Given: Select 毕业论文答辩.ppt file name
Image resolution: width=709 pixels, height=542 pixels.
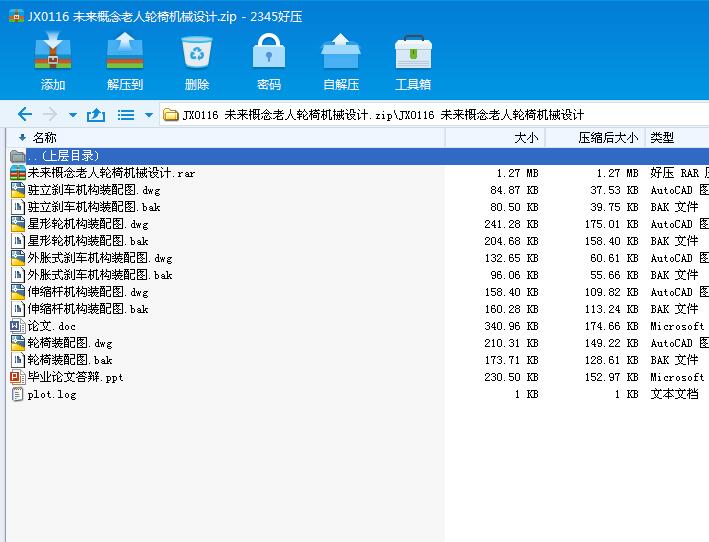Looking at the screenshot, I should coord(75,377).
